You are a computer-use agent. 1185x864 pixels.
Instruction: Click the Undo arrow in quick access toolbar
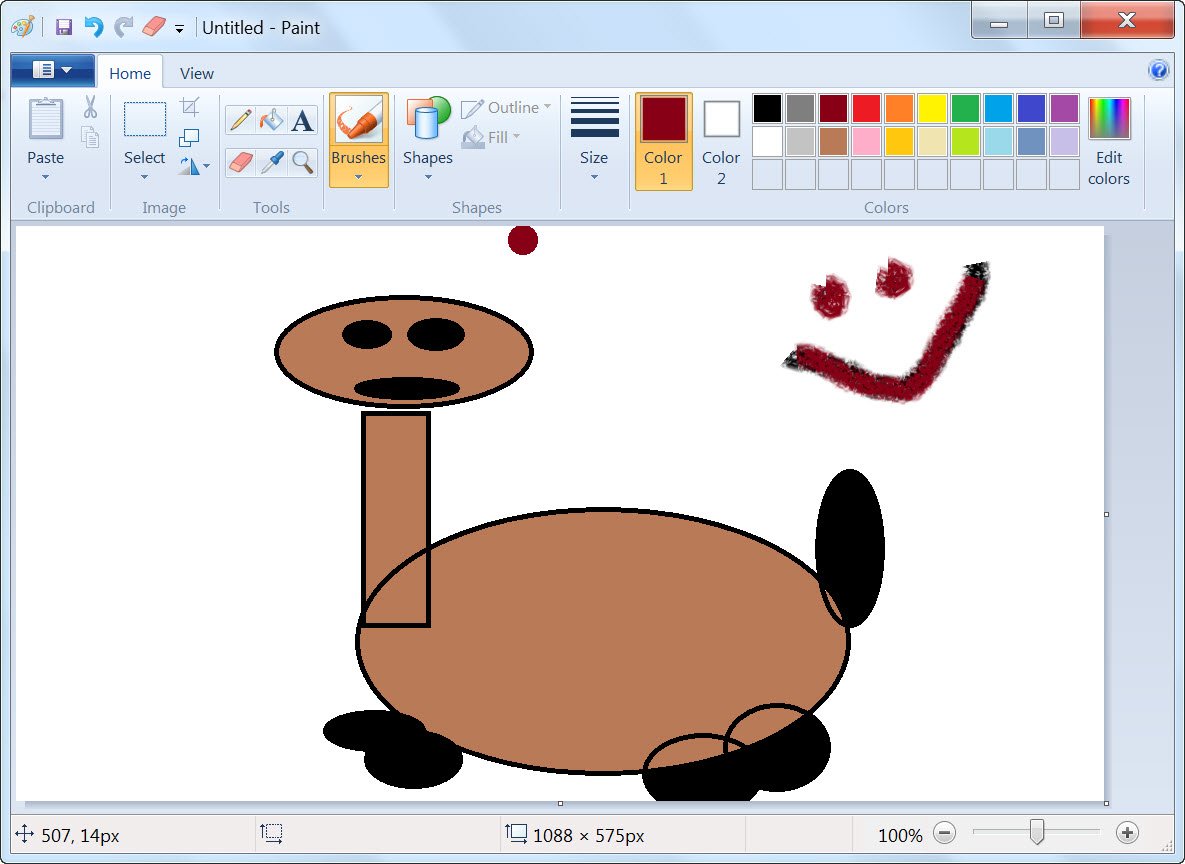[93, 27]
